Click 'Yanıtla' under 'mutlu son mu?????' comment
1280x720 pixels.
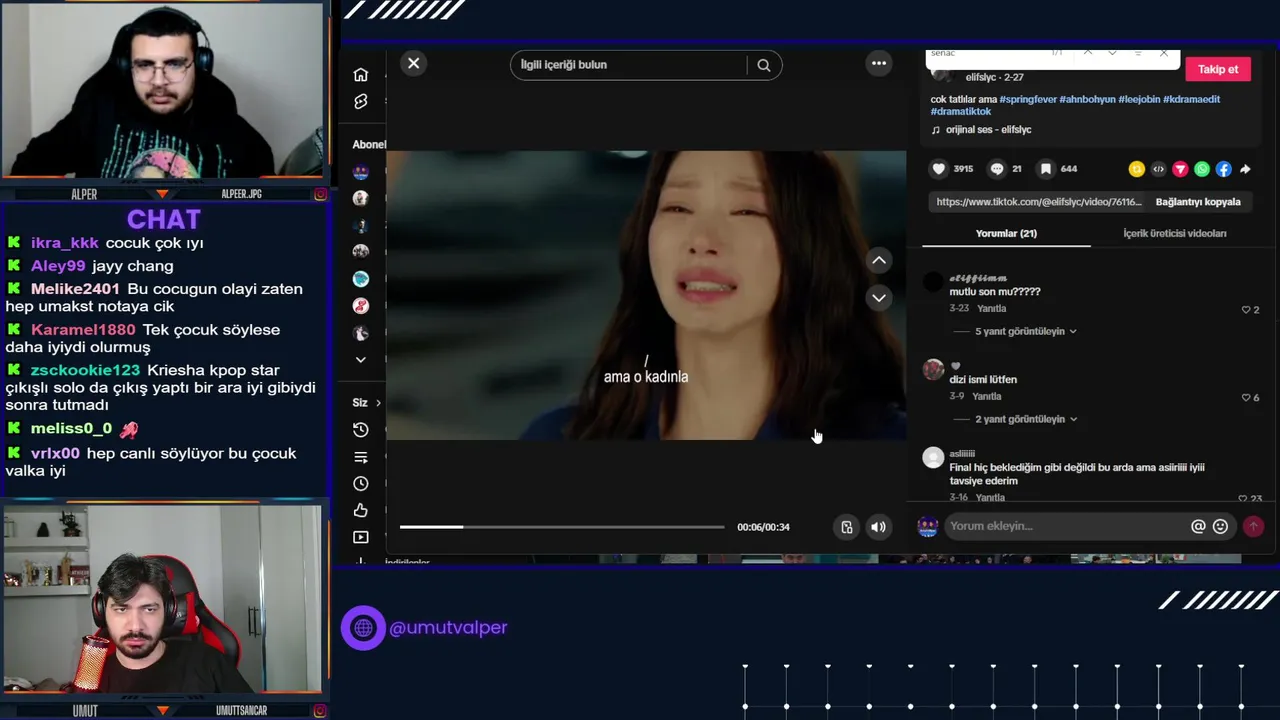coord(992,309)
